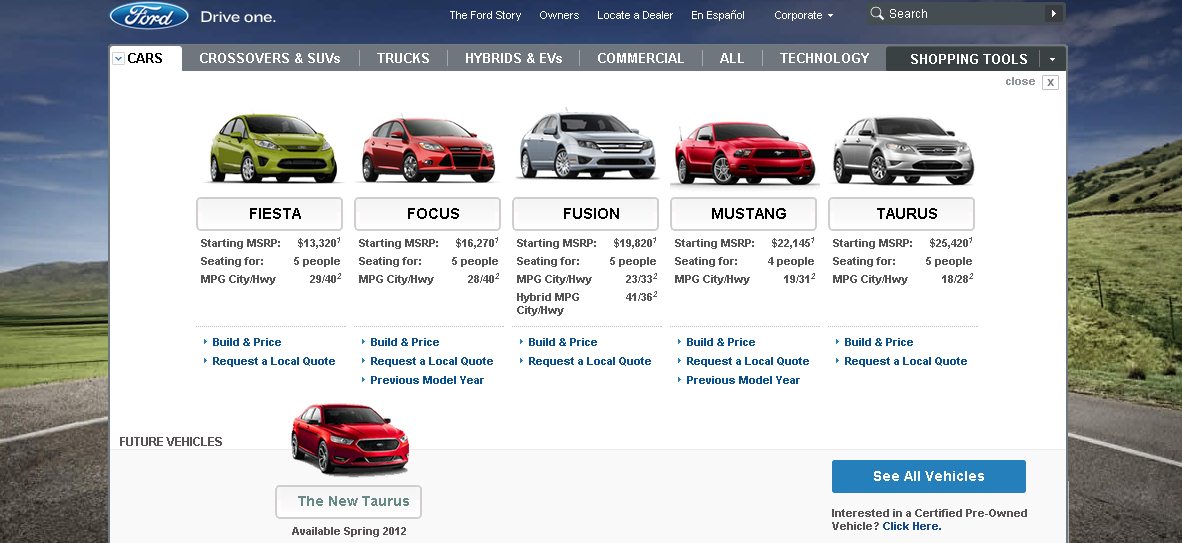Click the search magnifier icon
The image size is (1182, 543).
click(x=877, y=14)
